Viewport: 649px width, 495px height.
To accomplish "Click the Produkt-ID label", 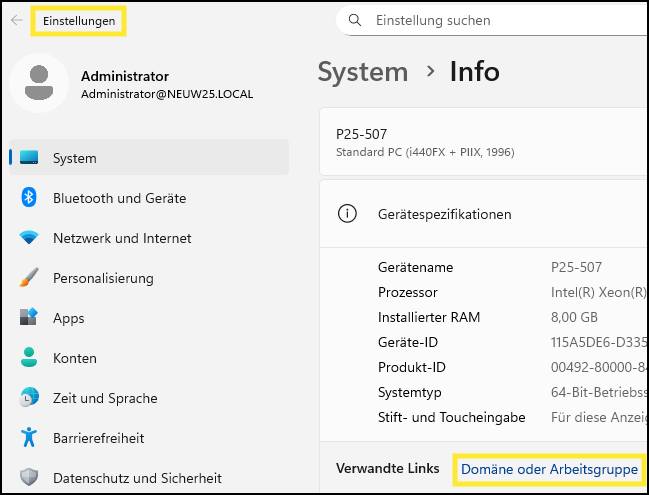I will tap(411, 367).
